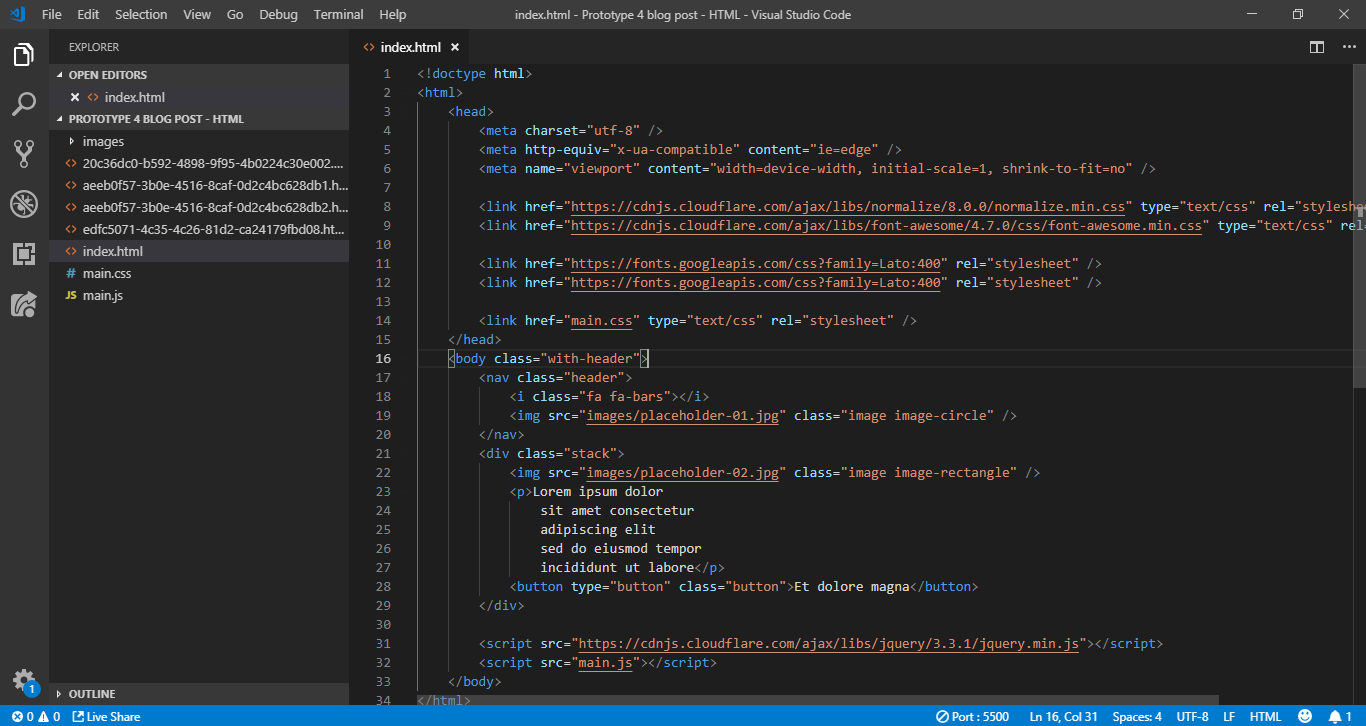1366x726 pixels.
Task: Change language mode by clicking HTML in status bar
Action: pos(1266,716)
